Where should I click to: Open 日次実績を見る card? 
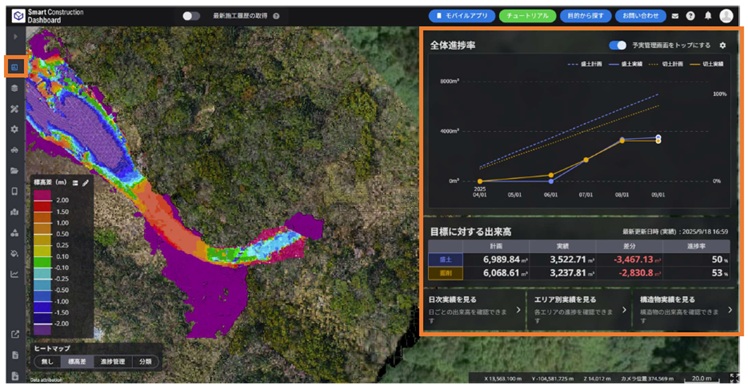coord(473,310)
